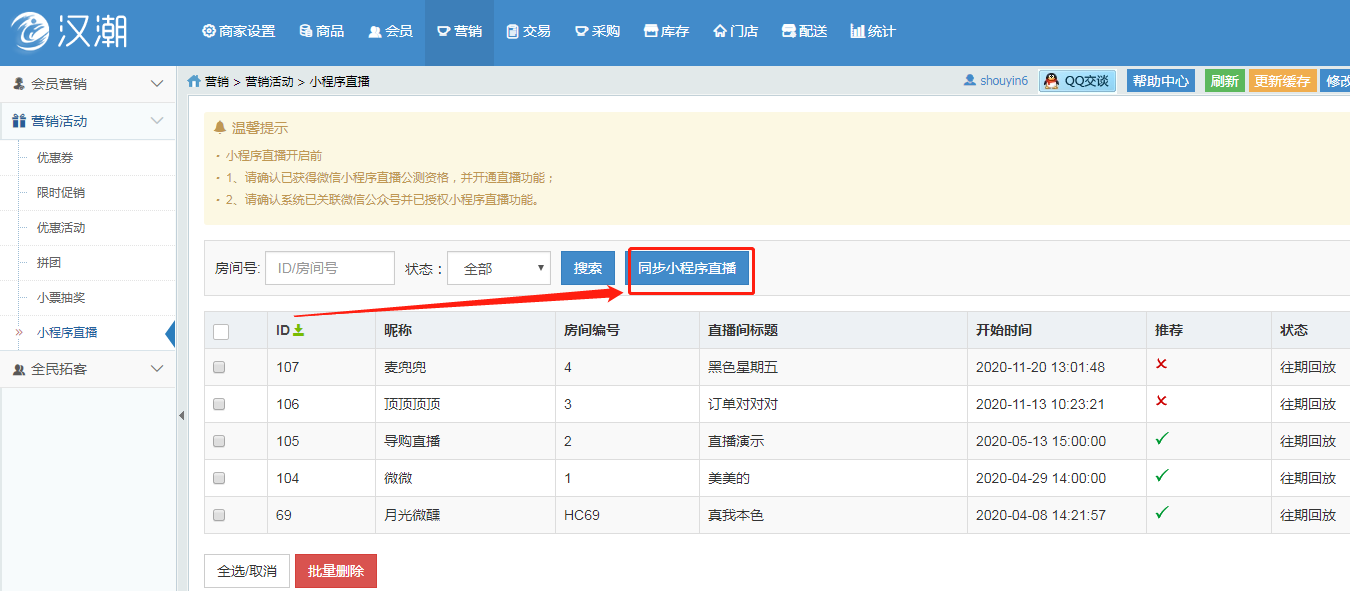Screen dimensions: 1350x591
Task: Open the 交易 top menu
Action: tap(528, 31)
